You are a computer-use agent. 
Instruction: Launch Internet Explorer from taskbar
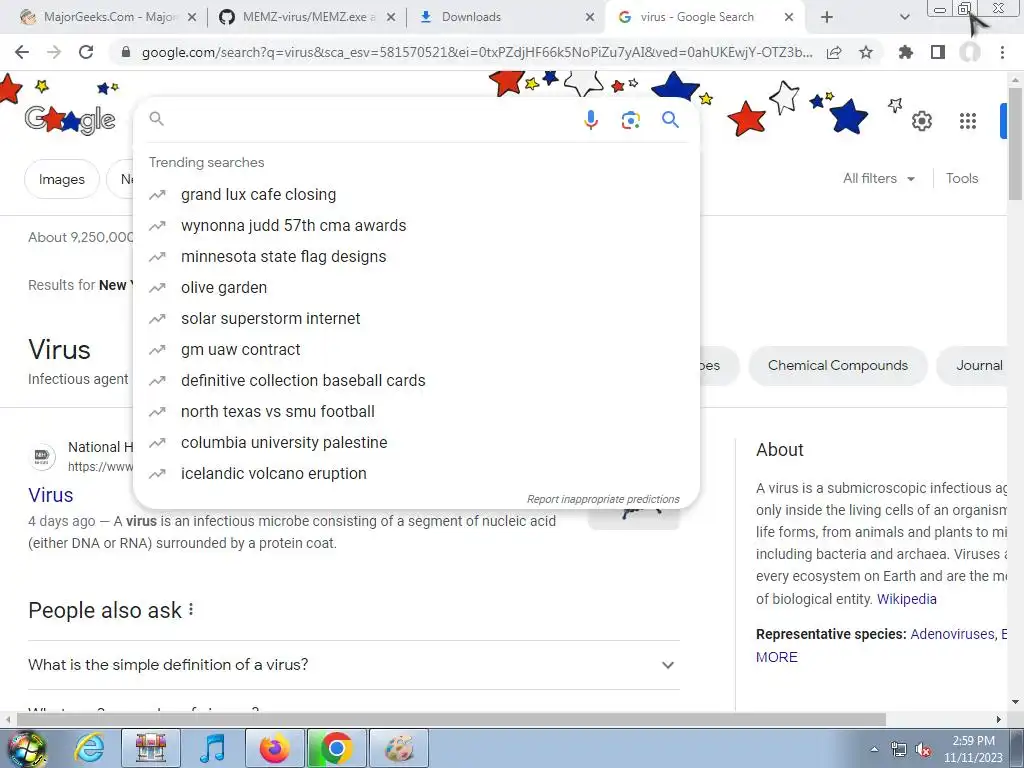(x=89, y=748)
